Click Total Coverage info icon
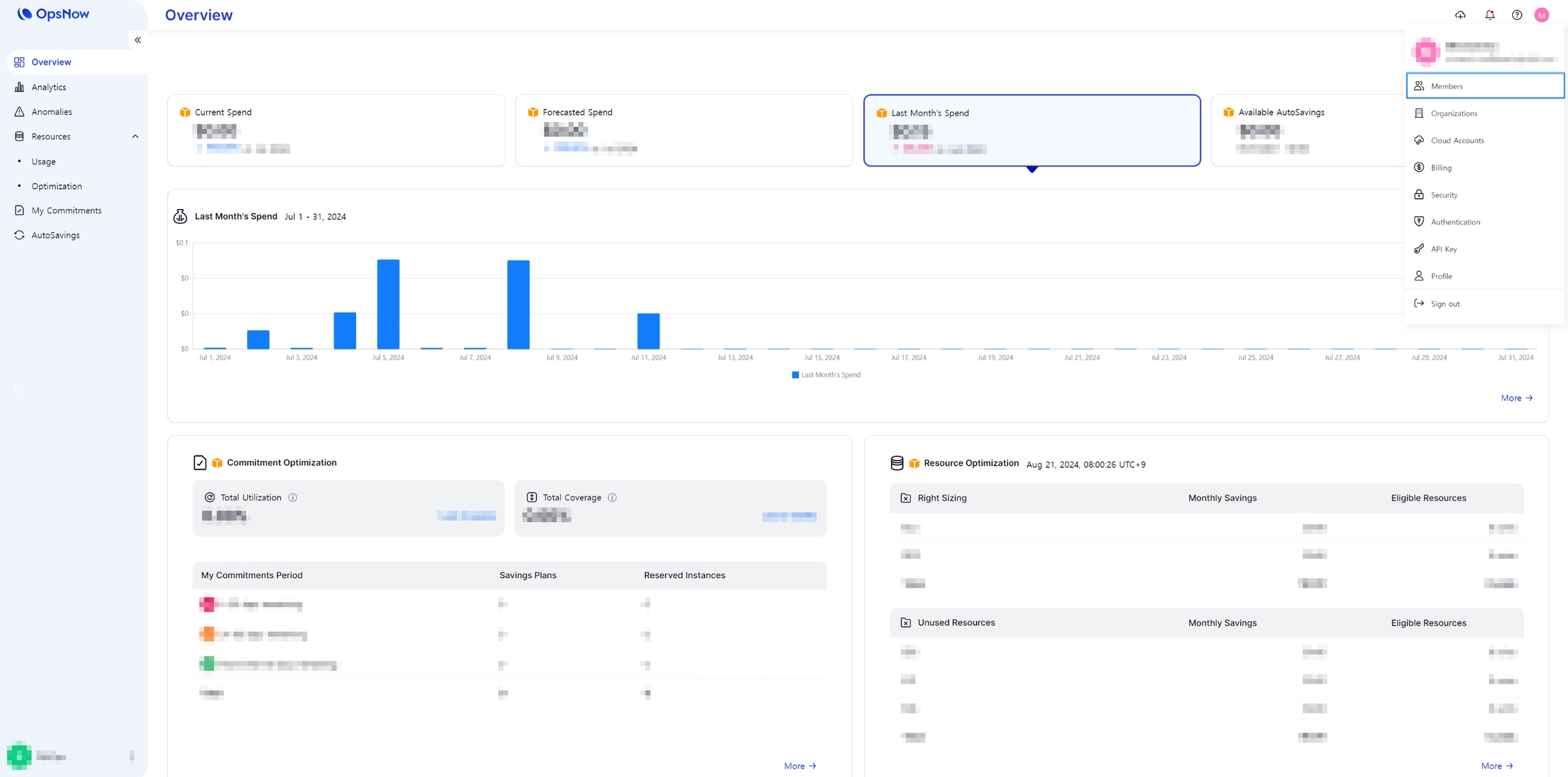Screen dimensions: 1568x777 [612, 498]
